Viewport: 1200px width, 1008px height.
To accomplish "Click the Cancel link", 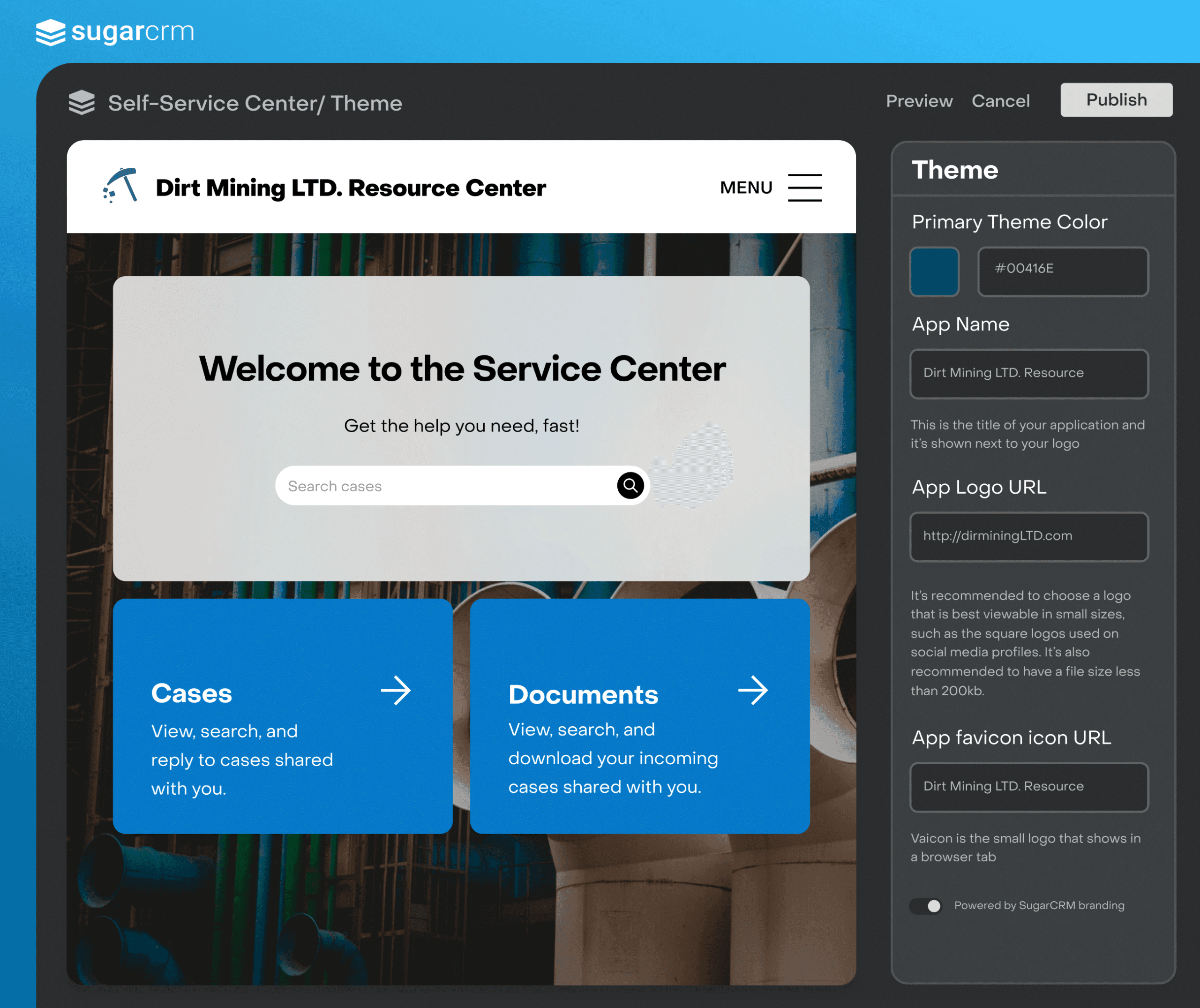I will 1001,101.
